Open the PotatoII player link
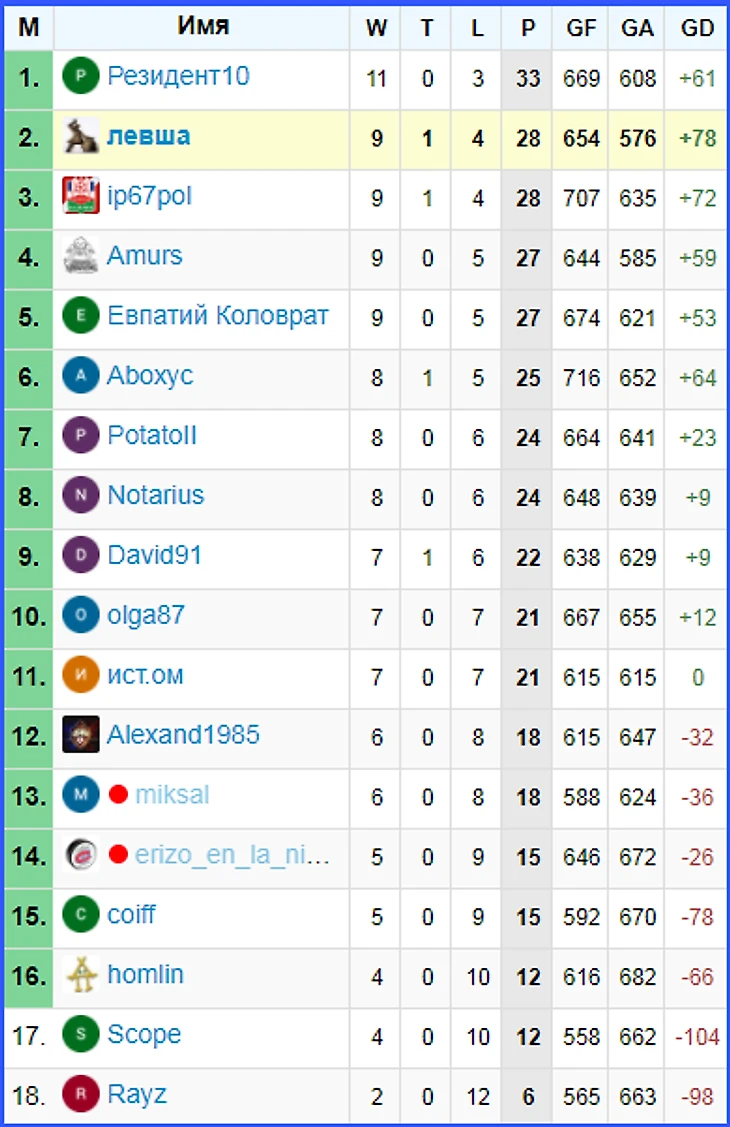Viewport: 730px width, 1127px height. (152, 436)
